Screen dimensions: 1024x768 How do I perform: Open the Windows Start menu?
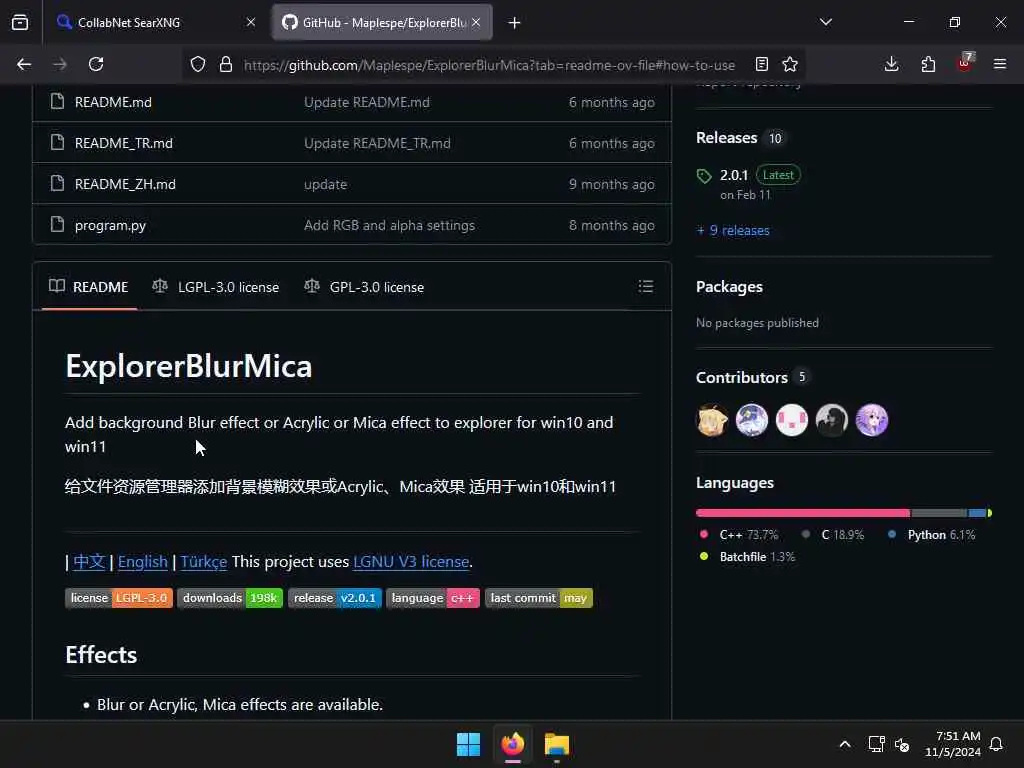tap(468, 744)
